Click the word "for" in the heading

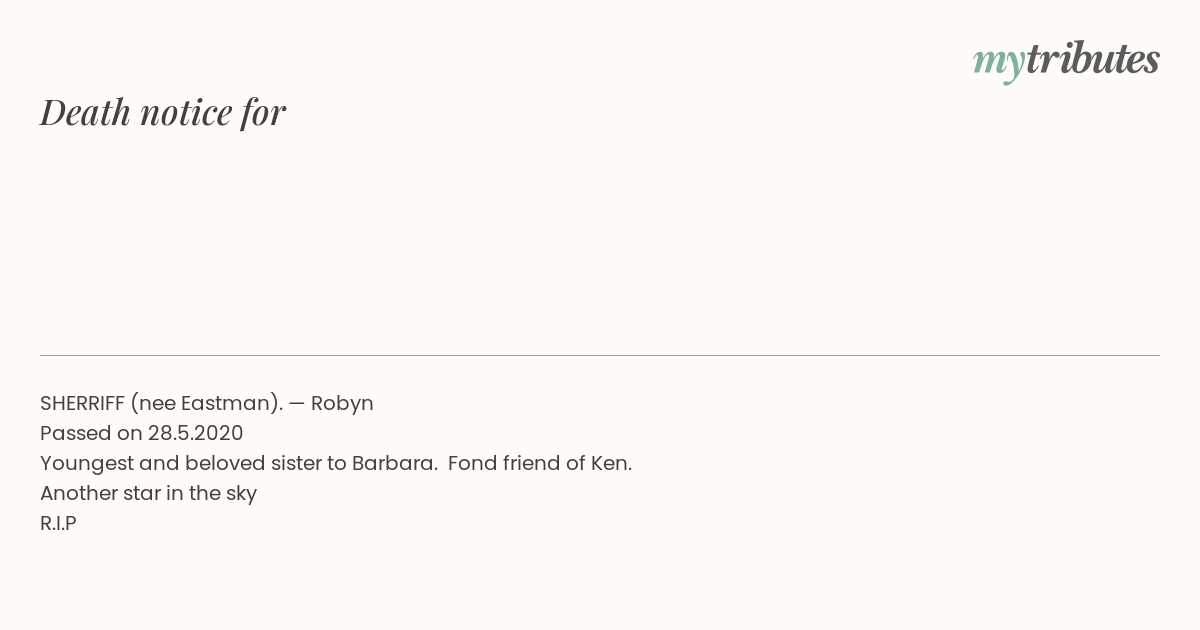tap(264, 113)
